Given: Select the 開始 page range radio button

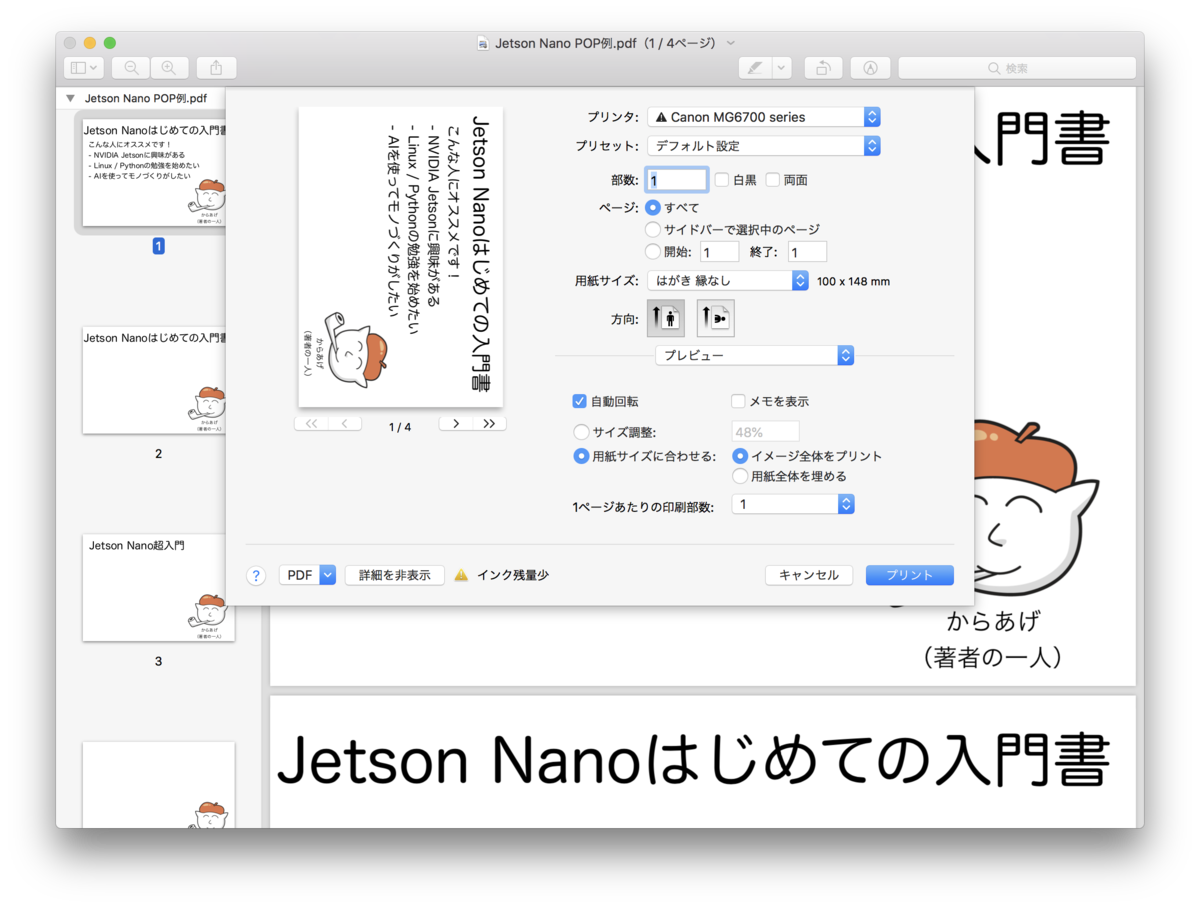Looking at the screenshot, I should coord(653,252).
